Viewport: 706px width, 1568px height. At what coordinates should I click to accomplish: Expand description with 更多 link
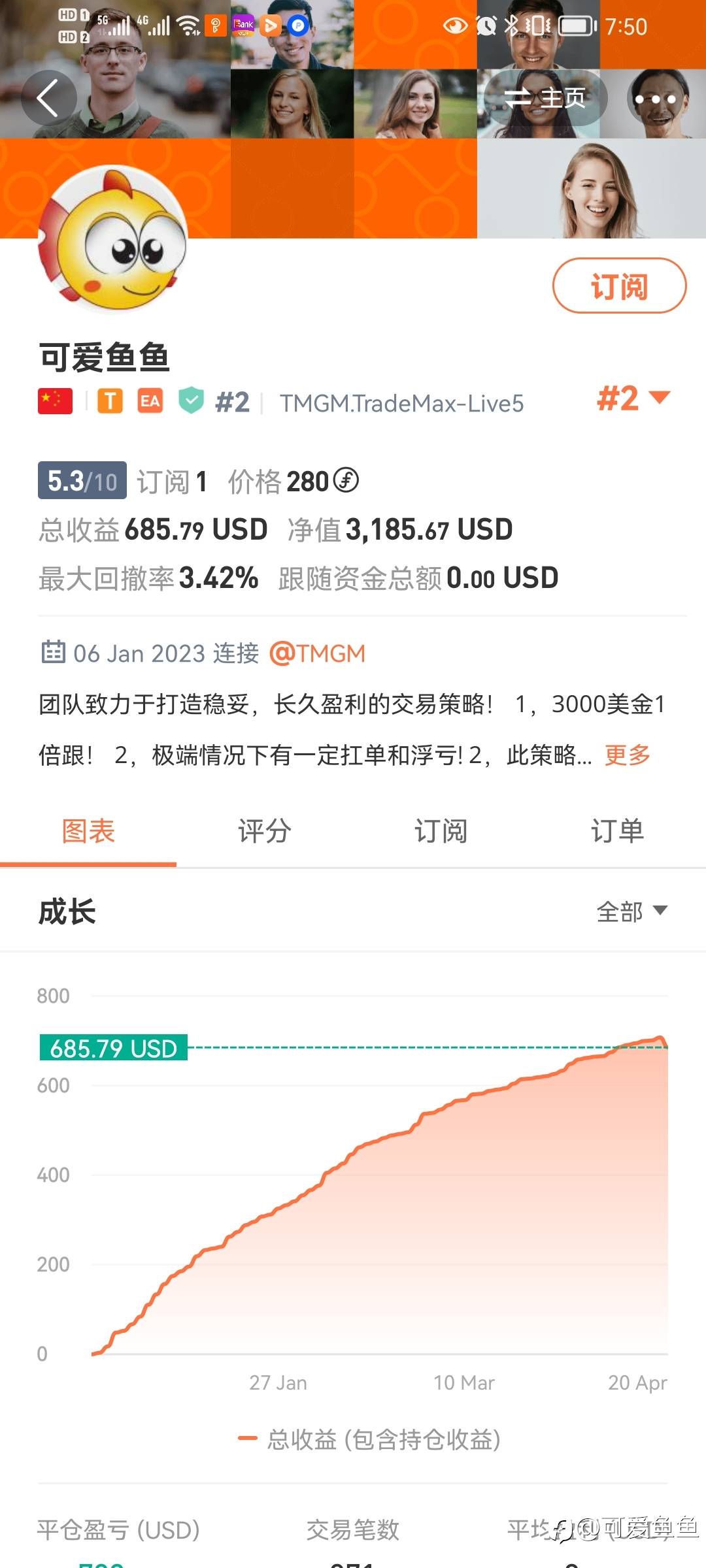point(628,755)
